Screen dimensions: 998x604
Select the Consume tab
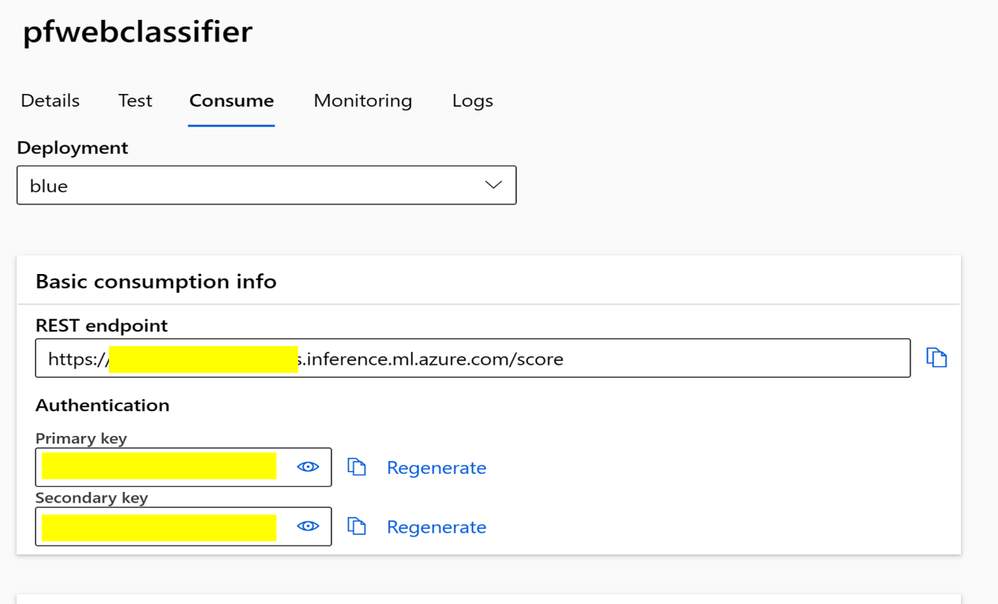pos(231,101)
